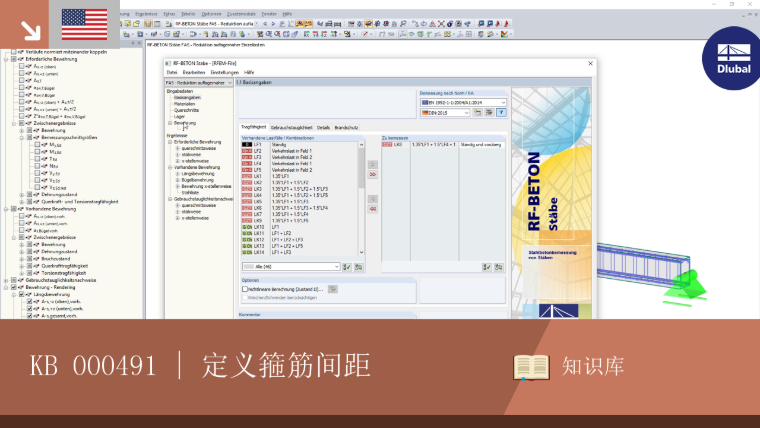
Task: Click the double right arrow to add all
Action: (x=373, y=174)
